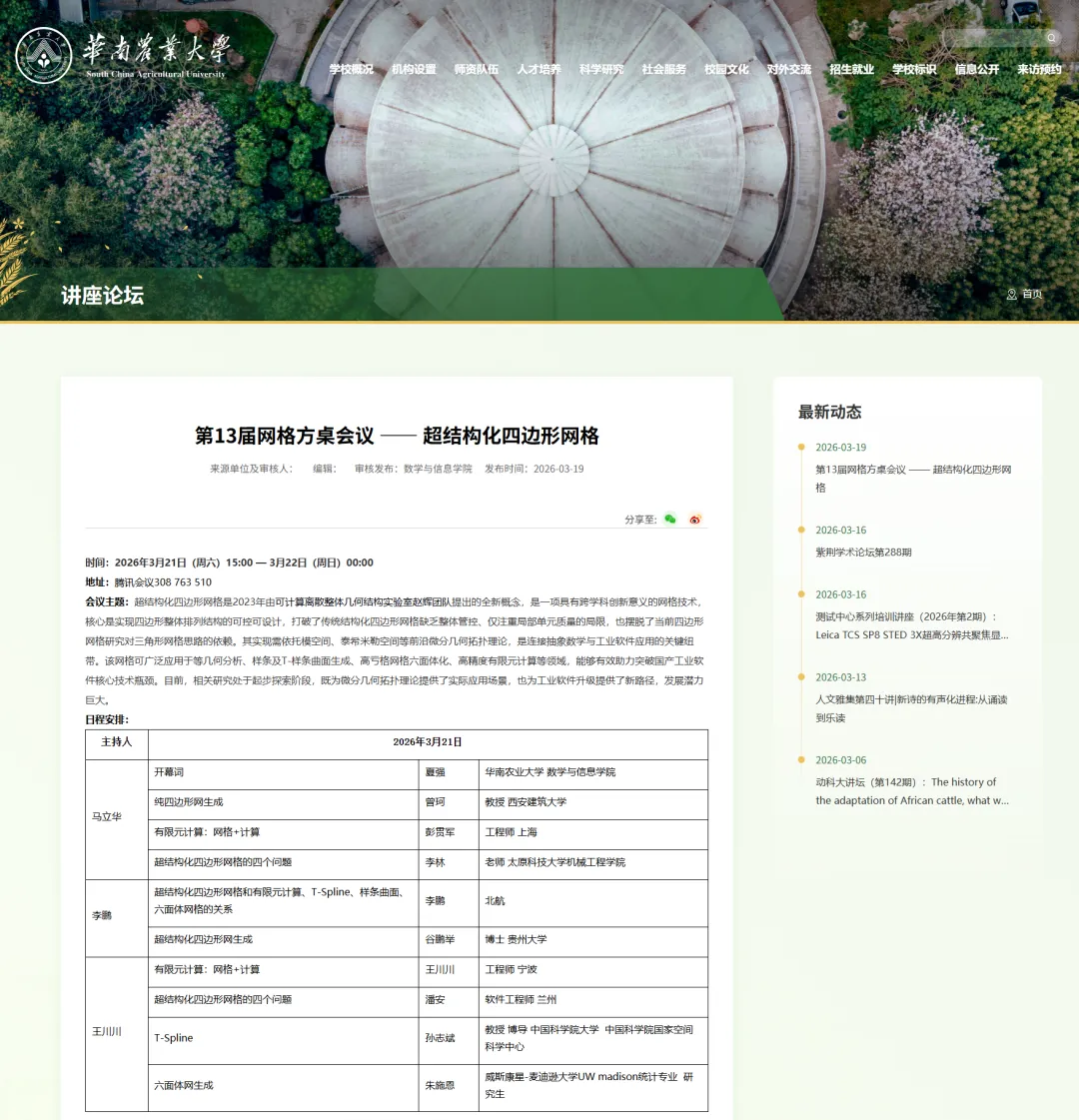Open the 招生就业 menu
1079x1120 pixels.
click(x=852, y=69)
